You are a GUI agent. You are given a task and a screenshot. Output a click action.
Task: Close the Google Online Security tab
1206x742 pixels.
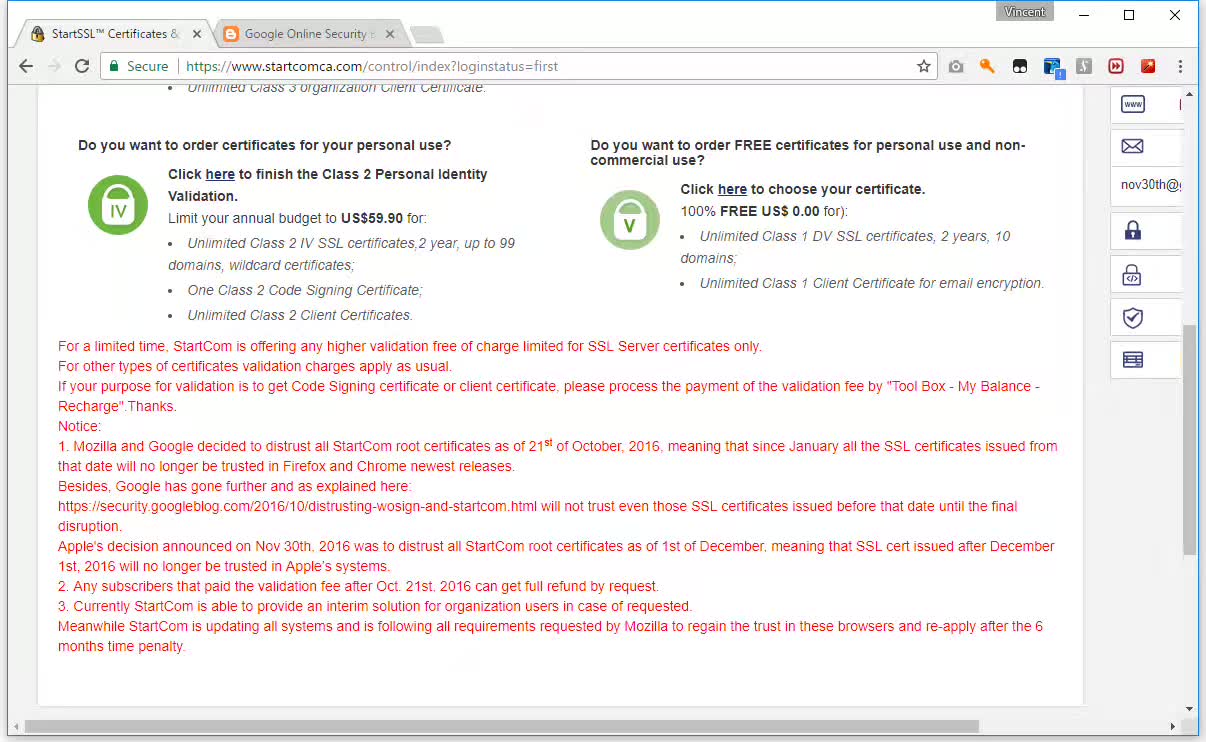click(390, 34)
